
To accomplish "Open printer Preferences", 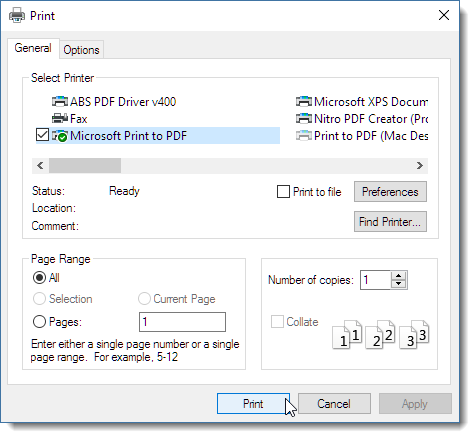I will (x=390, y=192).
